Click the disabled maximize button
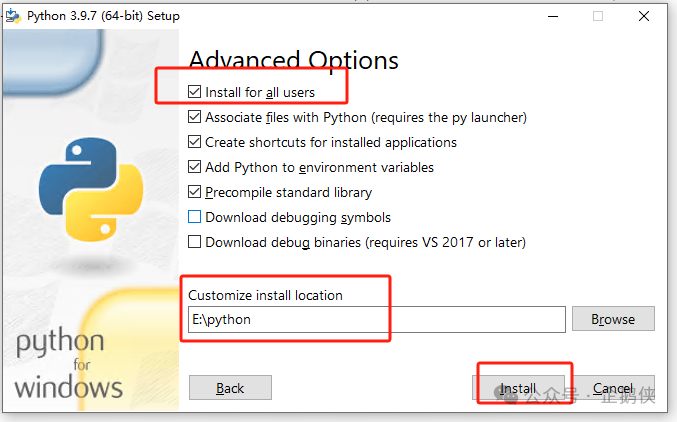Viewport: 677px width, 422px height. (598, 16)
